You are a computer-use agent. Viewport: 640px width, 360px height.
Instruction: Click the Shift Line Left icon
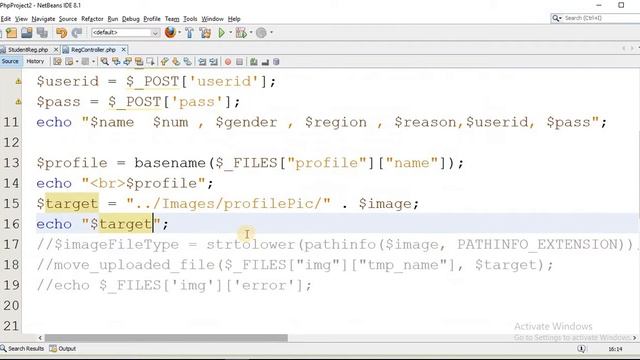pos(202,62)
